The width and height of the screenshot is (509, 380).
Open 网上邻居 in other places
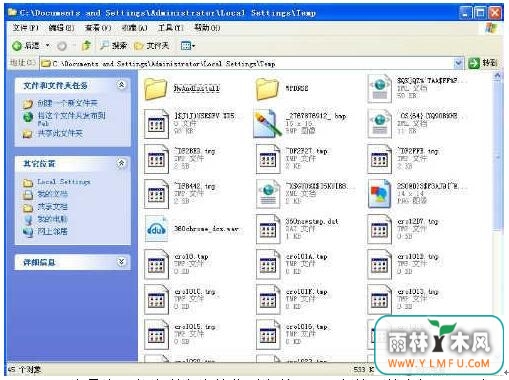(52, 231)
